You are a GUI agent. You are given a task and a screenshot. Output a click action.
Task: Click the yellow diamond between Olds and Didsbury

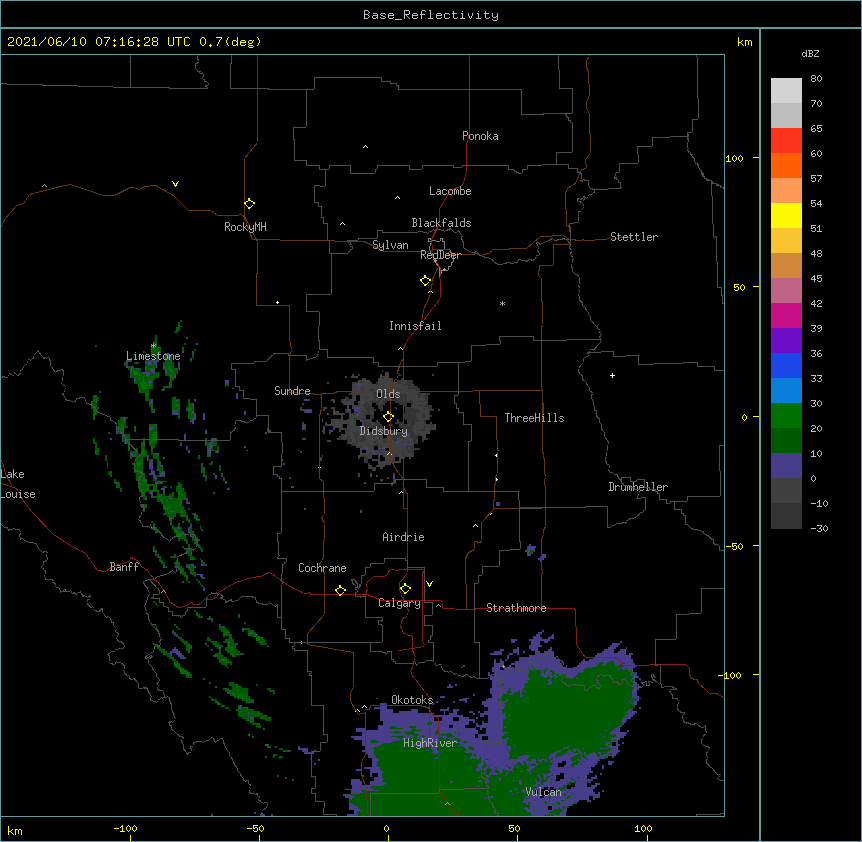click(x=388, y=417)
